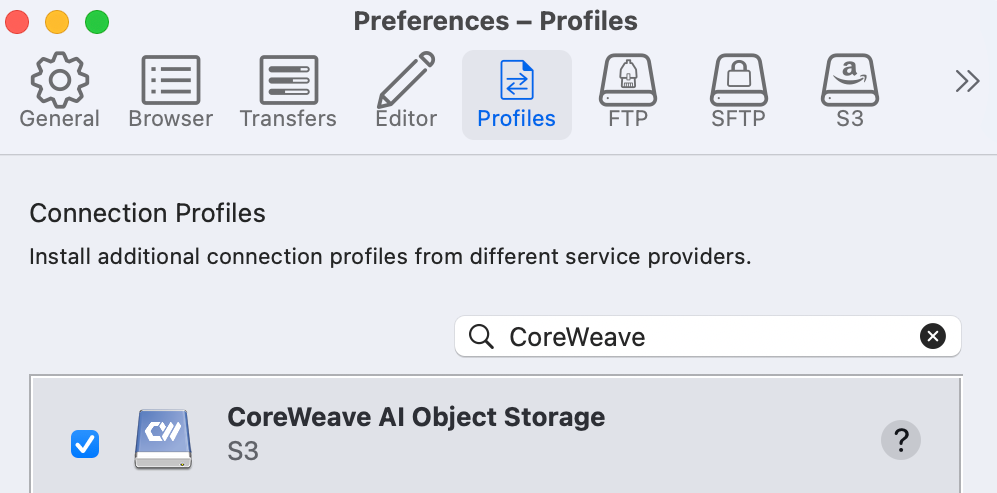Image resolution: width=997 pixels, height=493 pixels.
Task: Open FTP drive icon preferences
Action: click(x=628, y=80)
